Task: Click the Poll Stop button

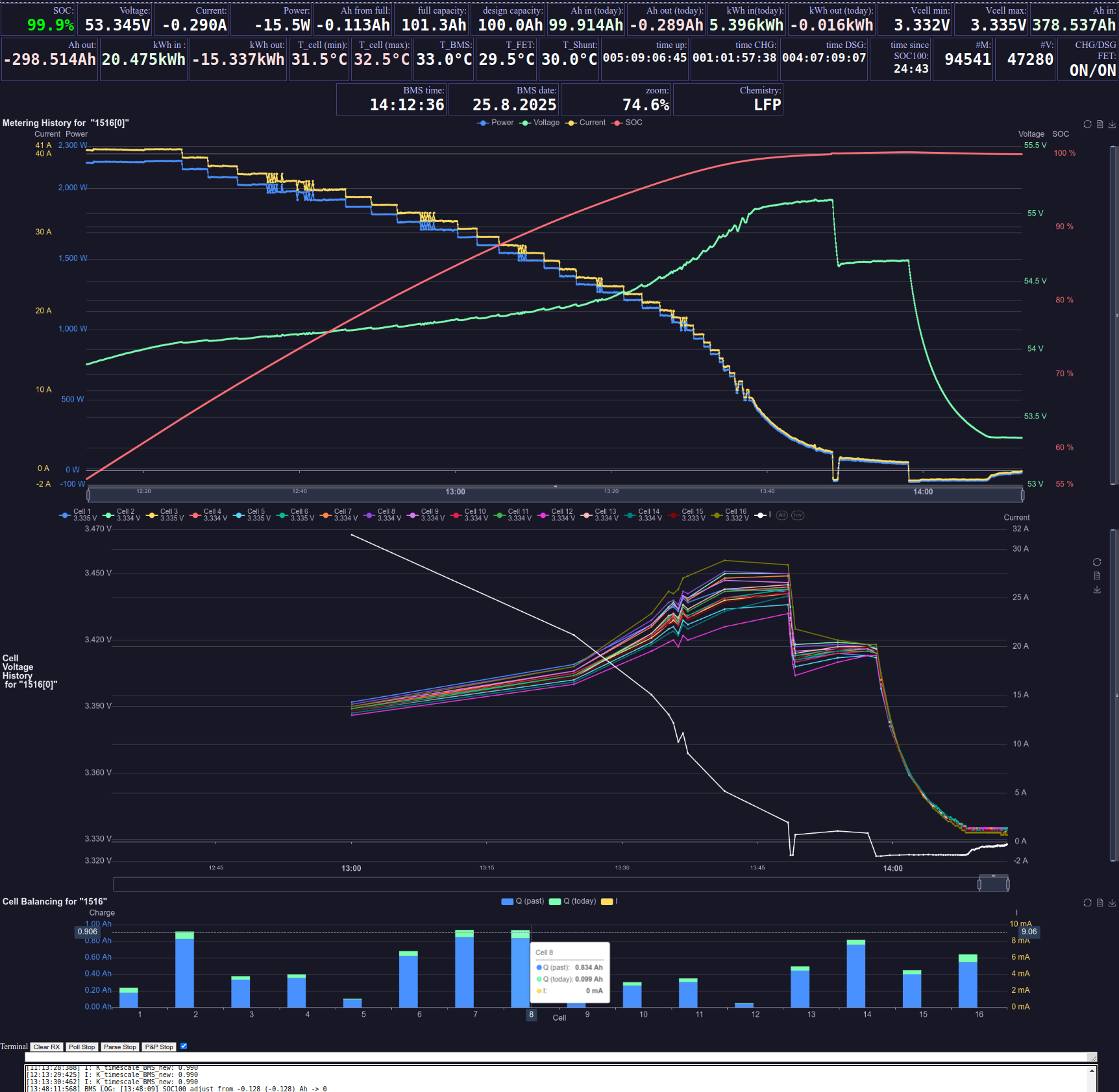Action: tap(82, 1047)
